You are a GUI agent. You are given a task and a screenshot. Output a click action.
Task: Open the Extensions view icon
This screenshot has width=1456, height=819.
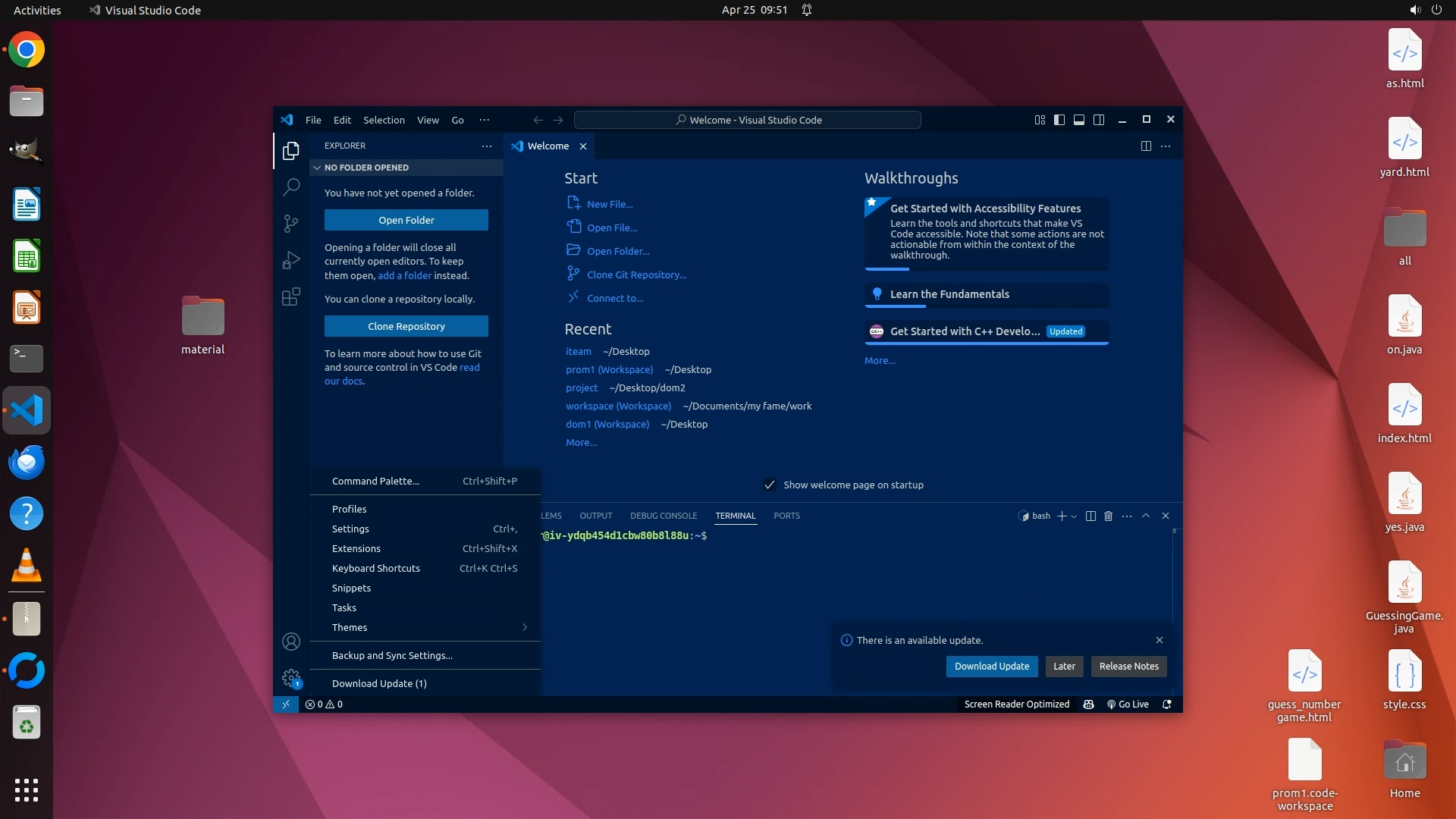(x=291, y=297)
